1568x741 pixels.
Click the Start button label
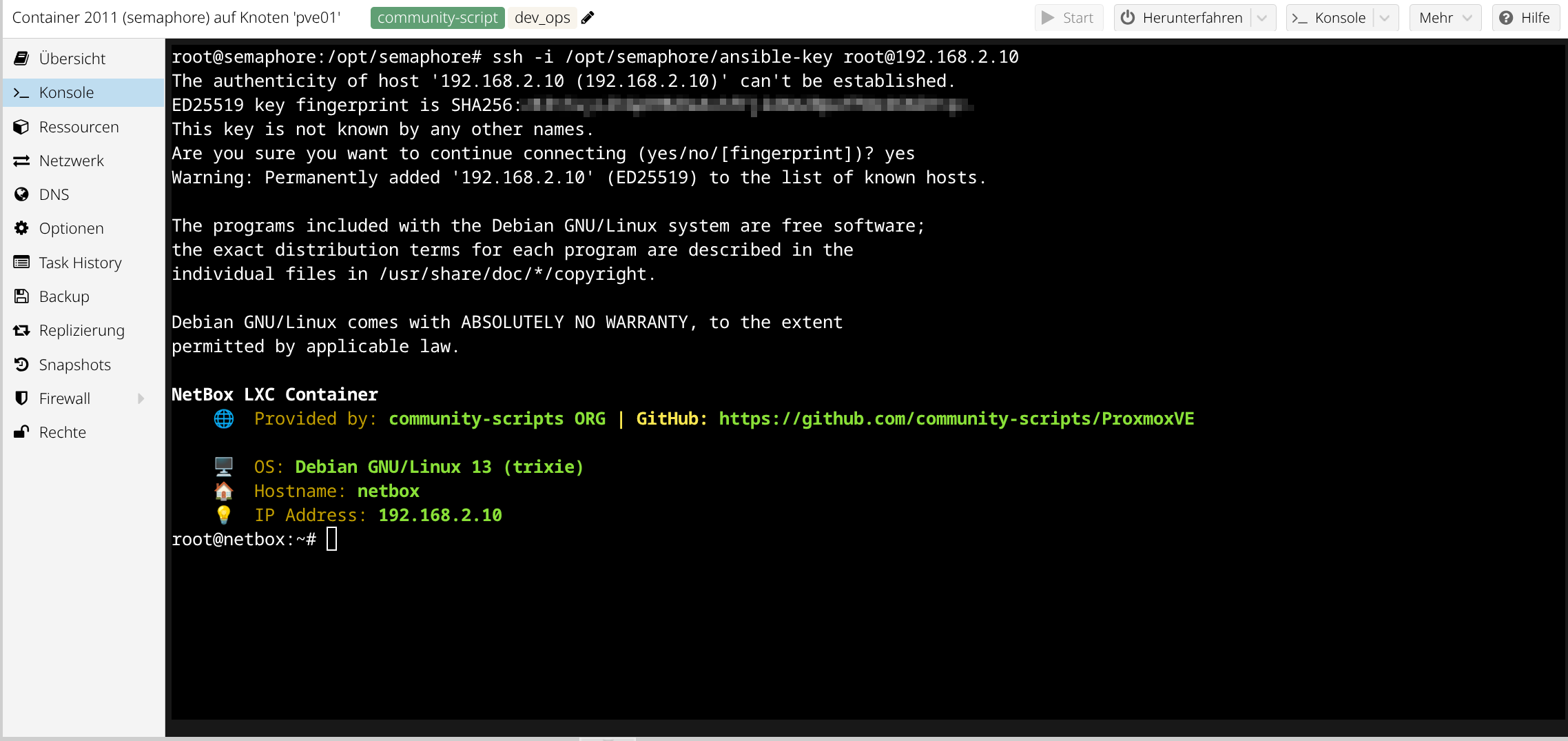[1078, 18]
